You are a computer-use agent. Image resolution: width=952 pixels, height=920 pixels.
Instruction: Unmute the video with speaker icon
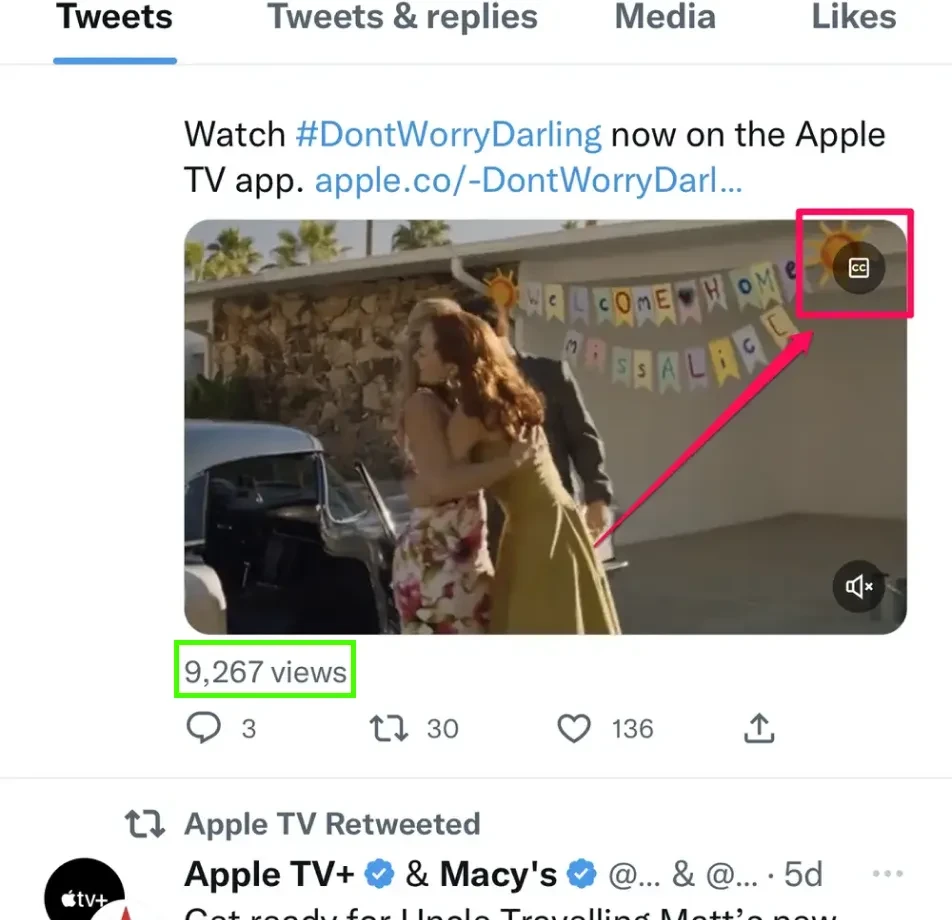coord(858,586)
